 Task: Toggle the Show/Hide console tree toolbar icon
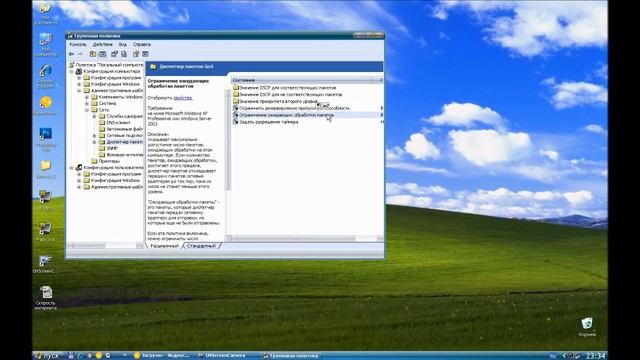[x=102, y=54]
